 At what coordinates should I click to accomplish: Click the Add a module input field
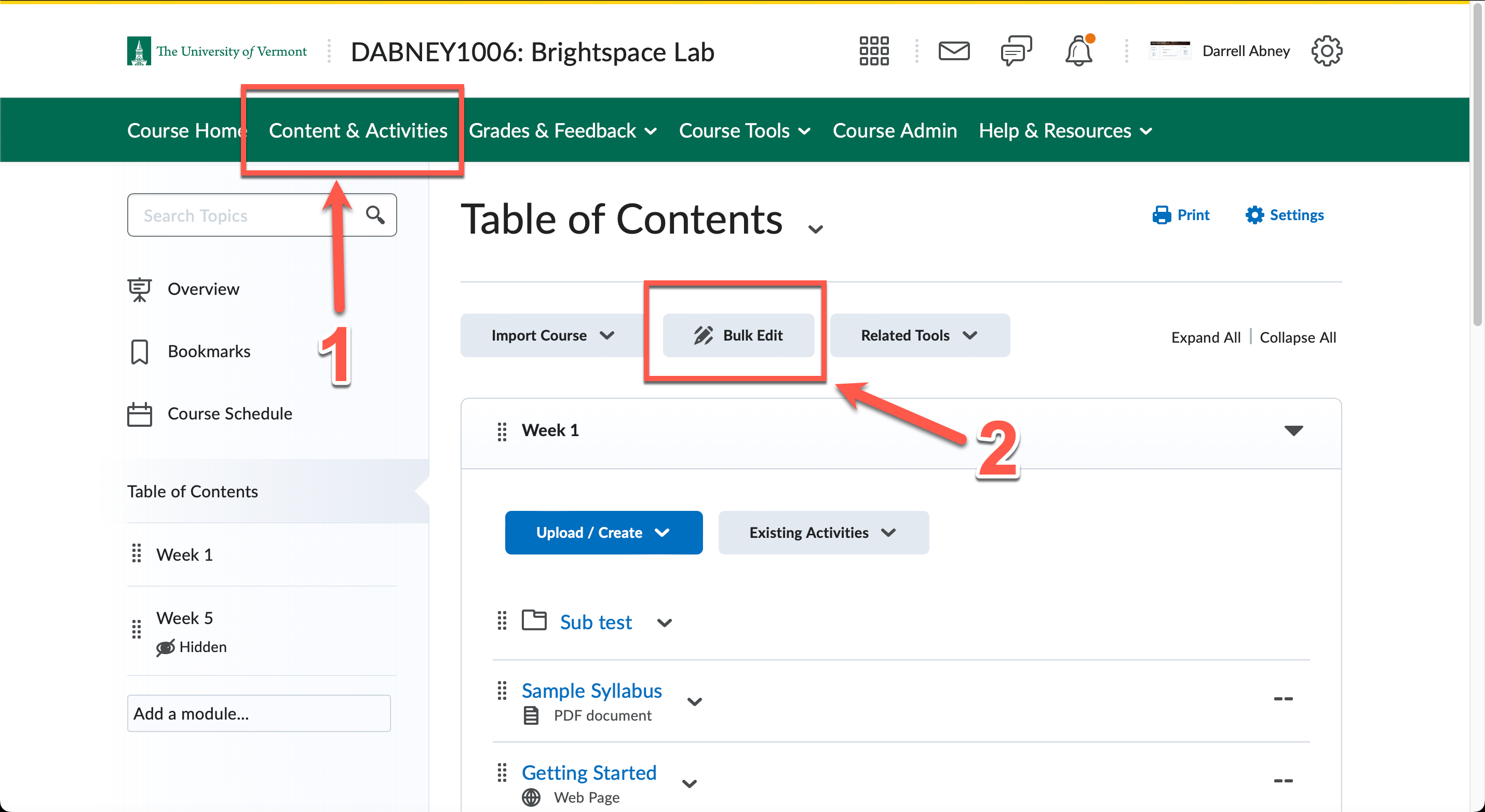tap(258, 713)
